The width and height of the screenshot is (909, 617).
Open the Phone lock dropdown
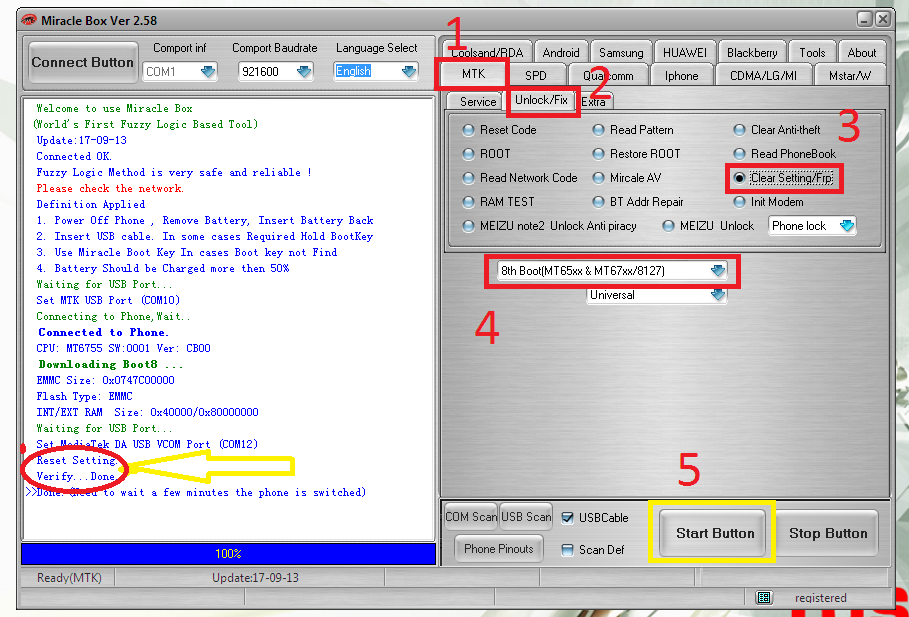[x=812, y=226]
